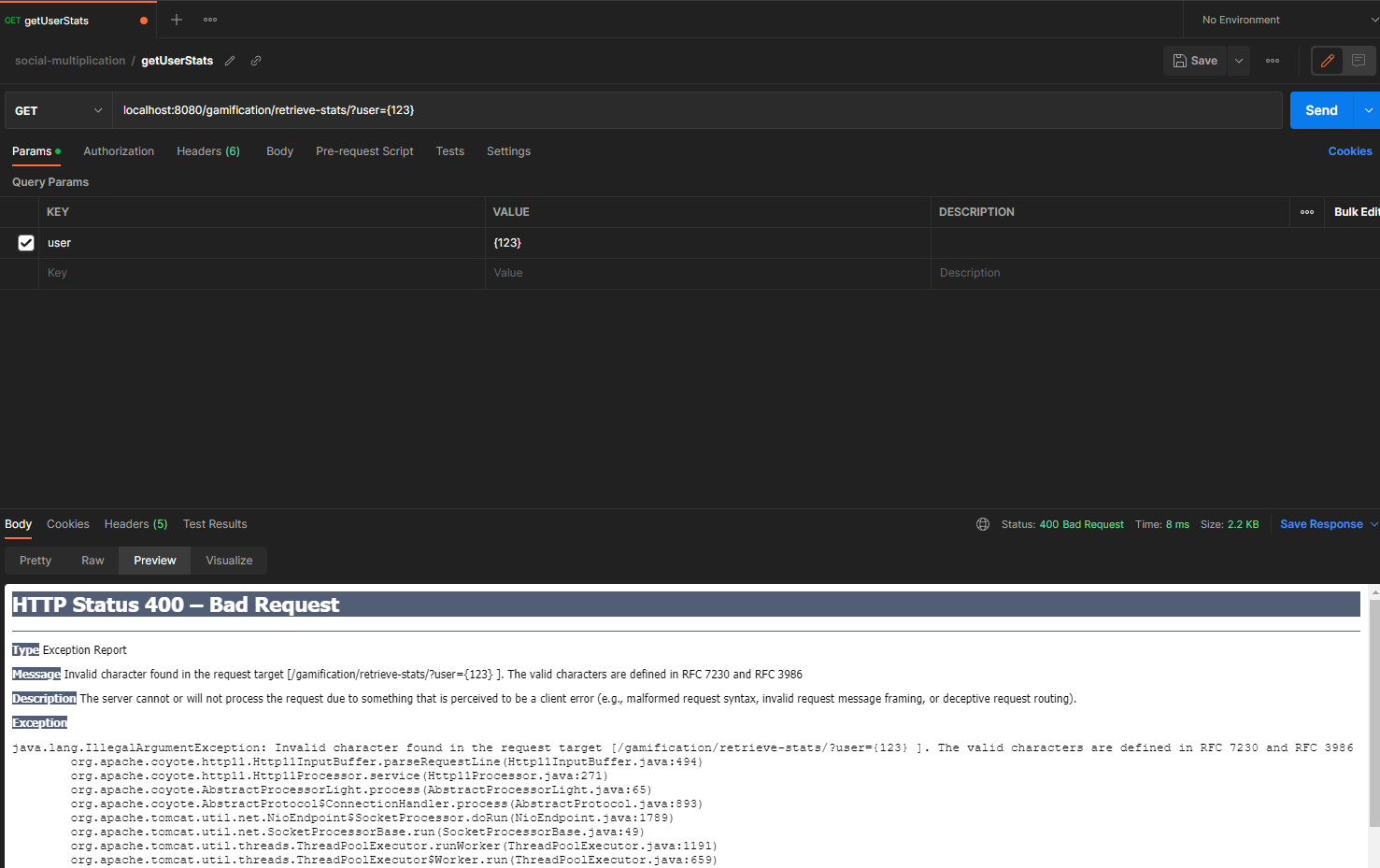Click the Query Params label

tap(50, 182)
